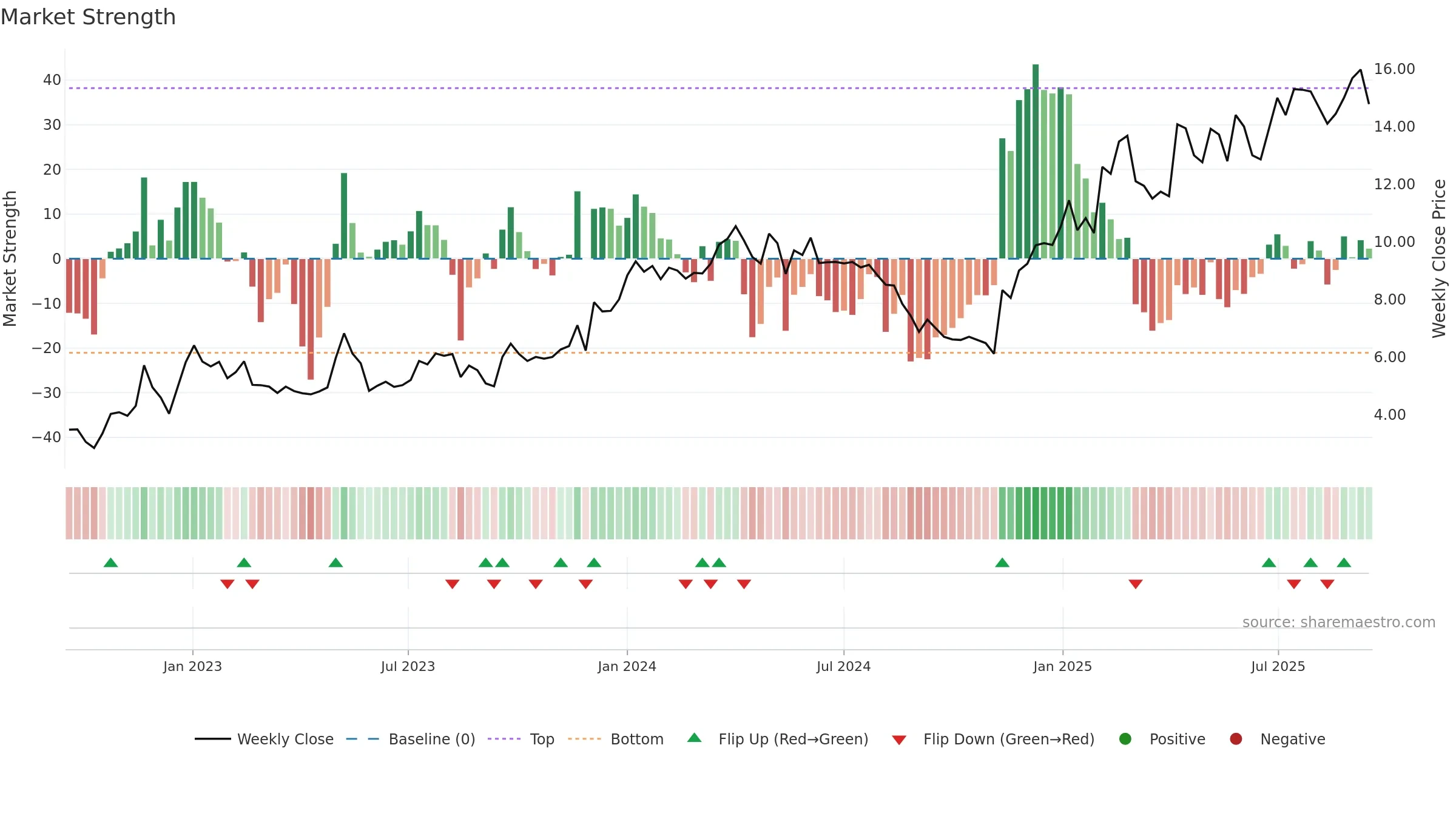1456x819 pixels.
Task: Click the Jan 2023 axis label
Action: pos(192,667)
